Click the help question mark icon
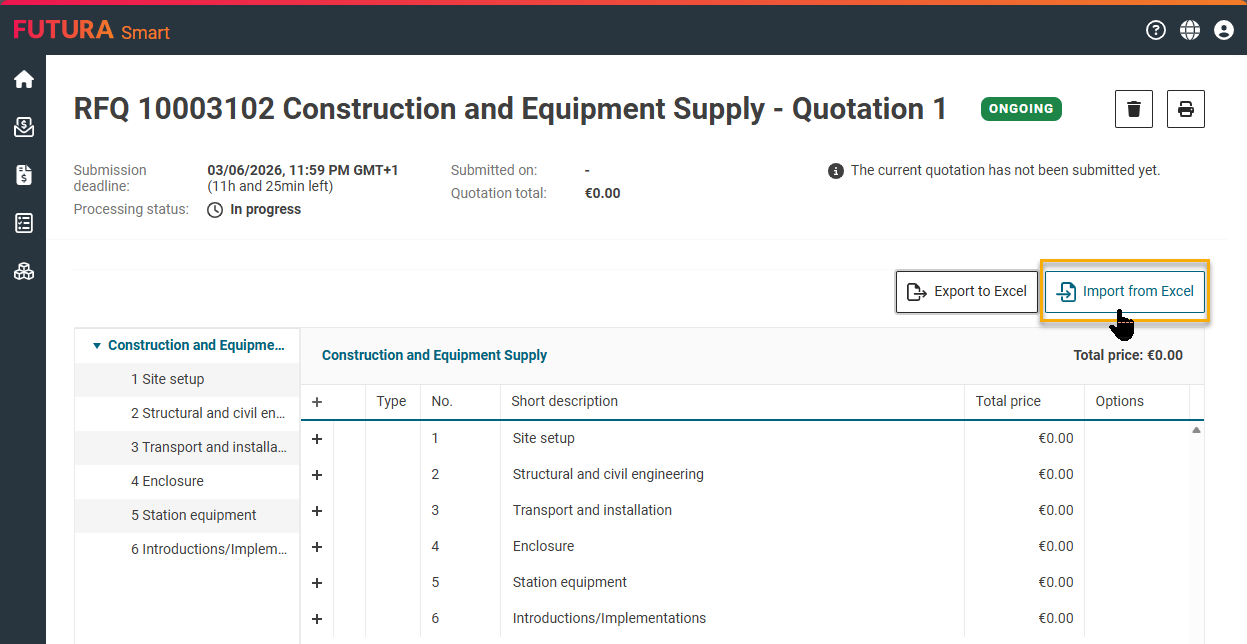The width and height of the screenshot is (1247, 644). click(1156, 30)
